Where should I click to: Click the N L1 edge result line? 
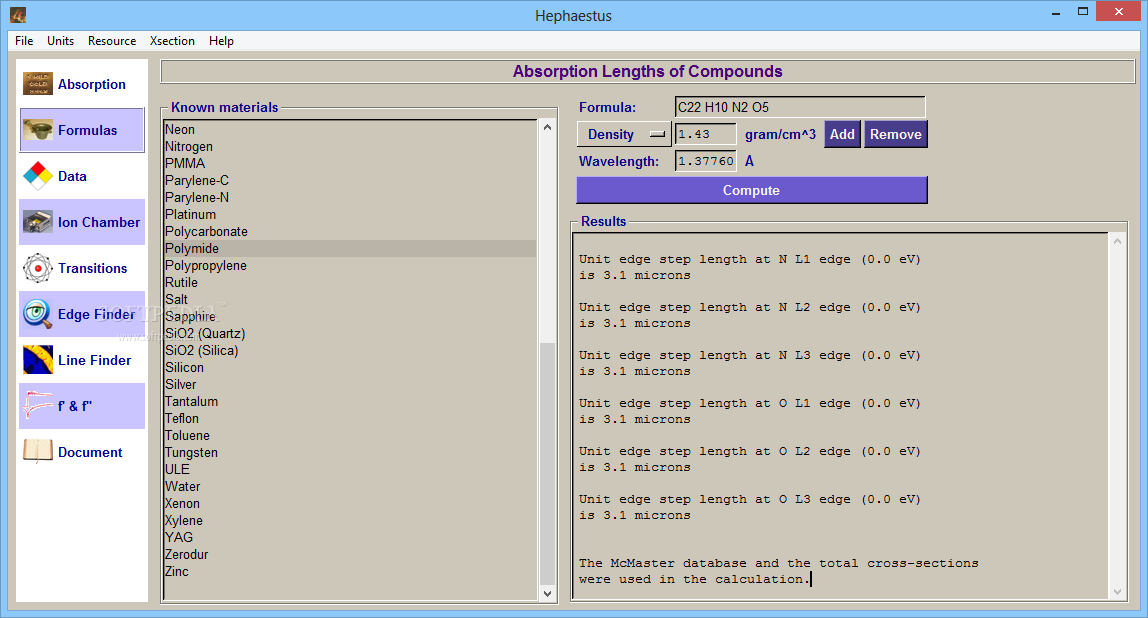coord(750,259)
